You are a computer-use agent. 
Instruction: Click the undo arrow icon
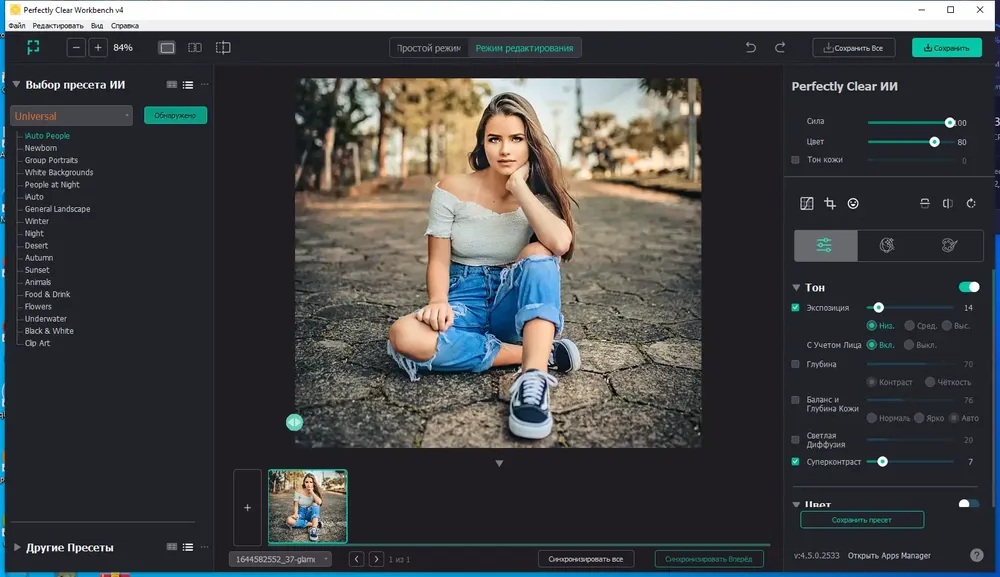pyautogui.click(x=751, y=48)
